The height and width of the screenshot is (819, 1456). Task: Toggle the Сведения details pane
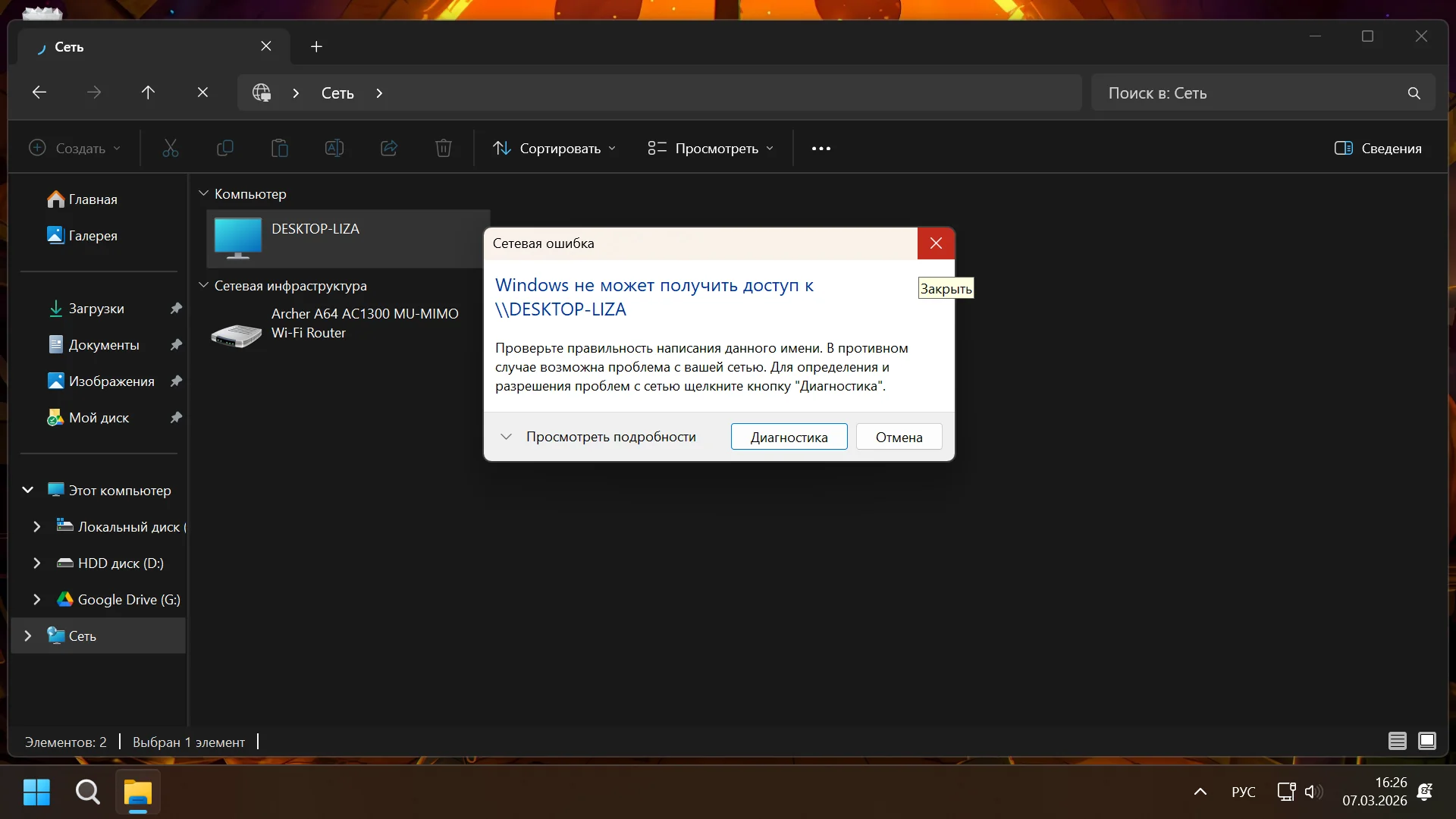(x=1378, y=149)
